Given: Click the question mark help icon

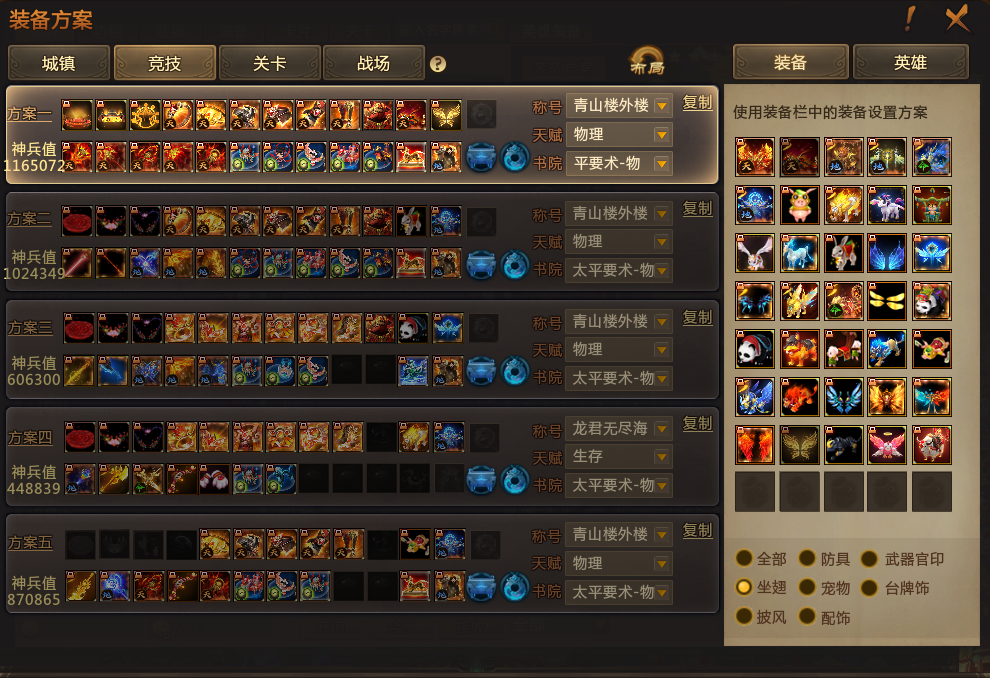Looking at the screenshot, I should pos(438,64).
